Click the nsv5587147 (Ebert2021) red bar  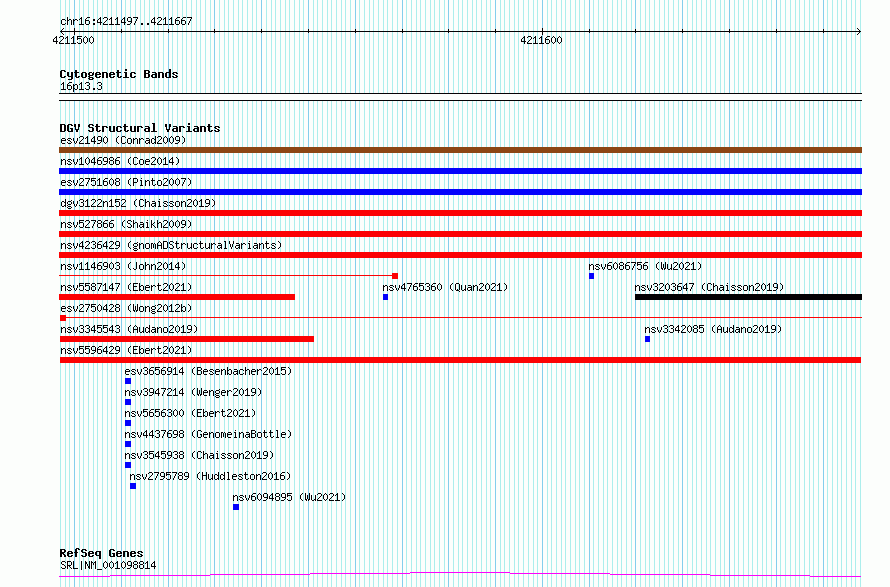pyautogui.click(x=177, y=297)
